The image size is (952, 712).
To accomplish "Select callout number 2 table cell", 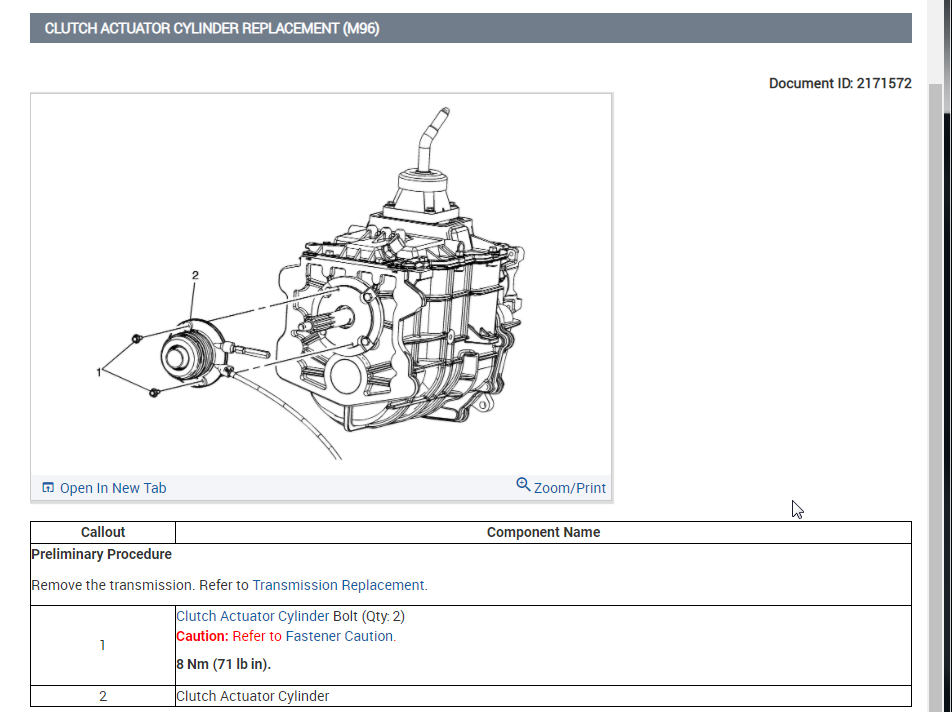I will tap(103, 696).
